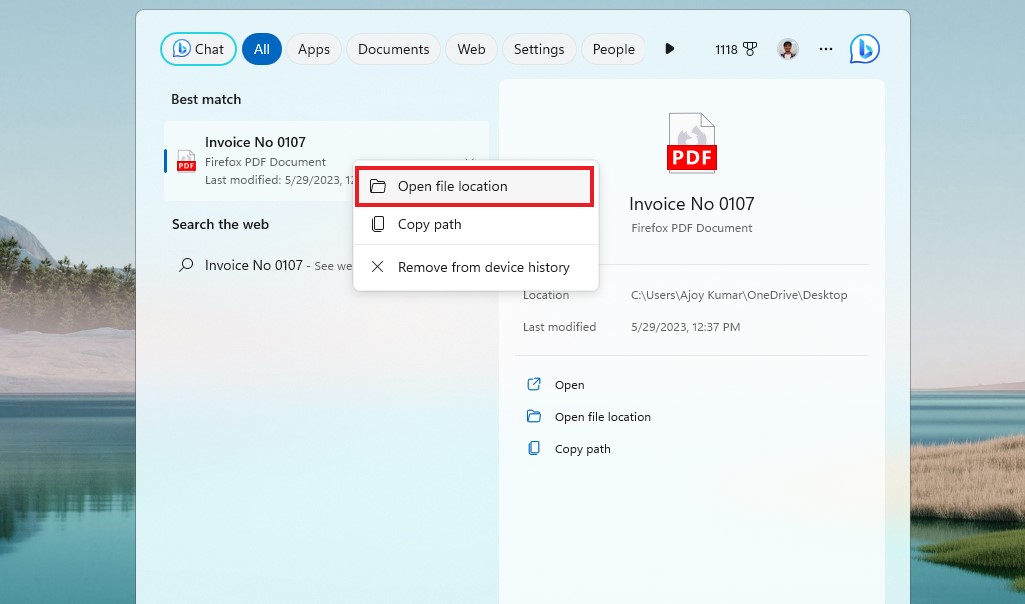Select the All filter pill

[261, 48]
